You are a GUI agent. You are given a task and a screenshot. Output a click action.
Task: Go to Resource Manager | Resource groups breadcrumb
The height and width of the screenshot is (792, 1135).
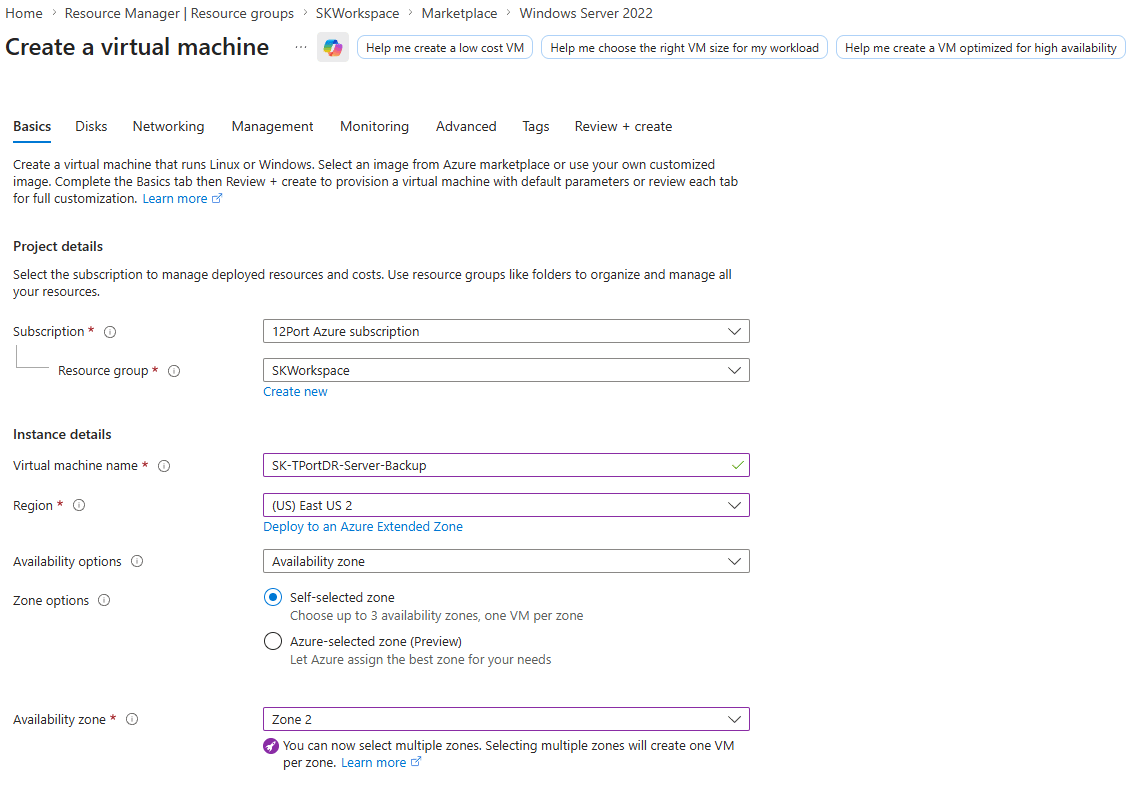click(x=179, y=13)
